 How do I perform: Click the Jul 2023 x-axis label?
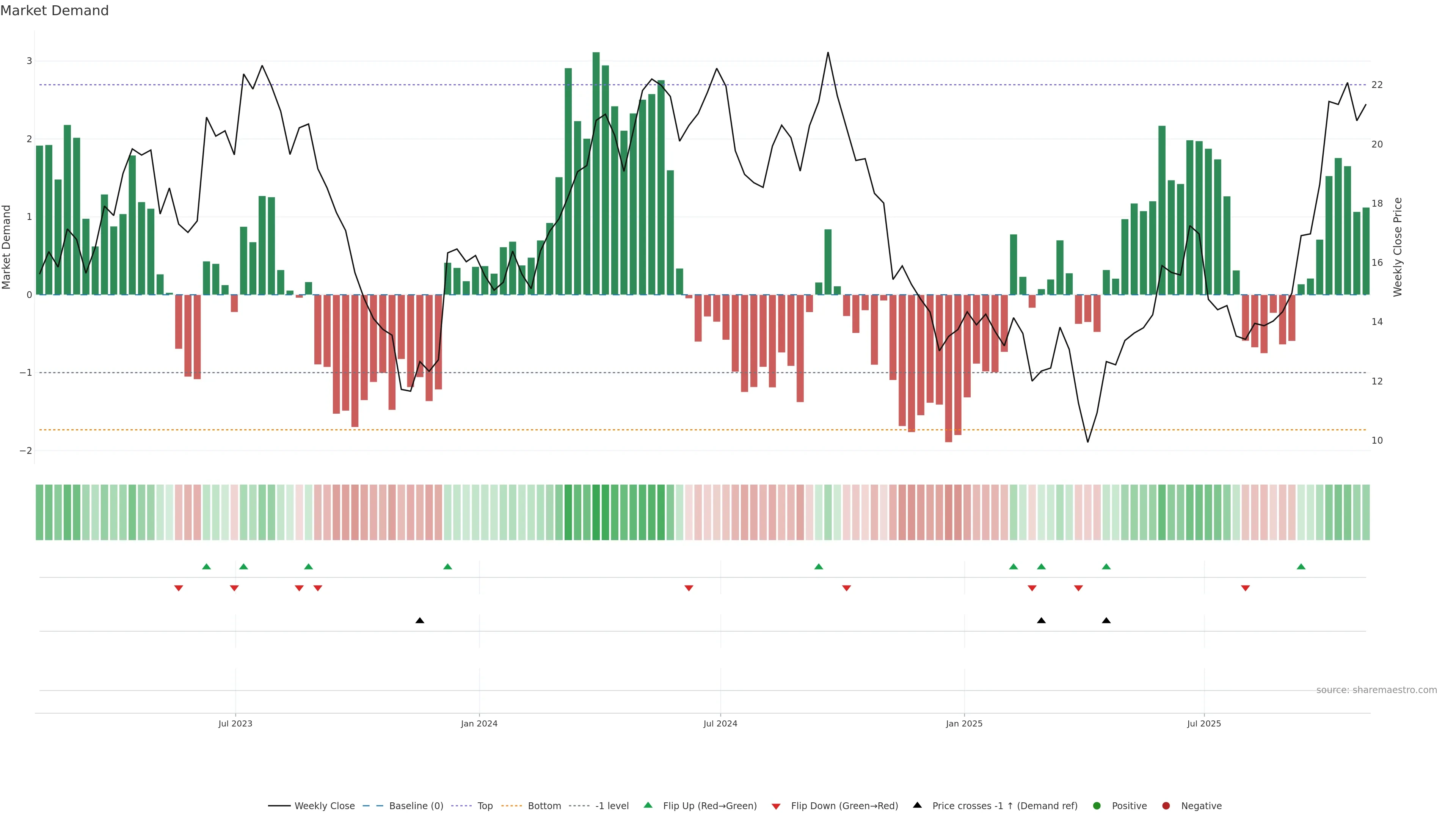pyautogui.click(x=235, y=723)
